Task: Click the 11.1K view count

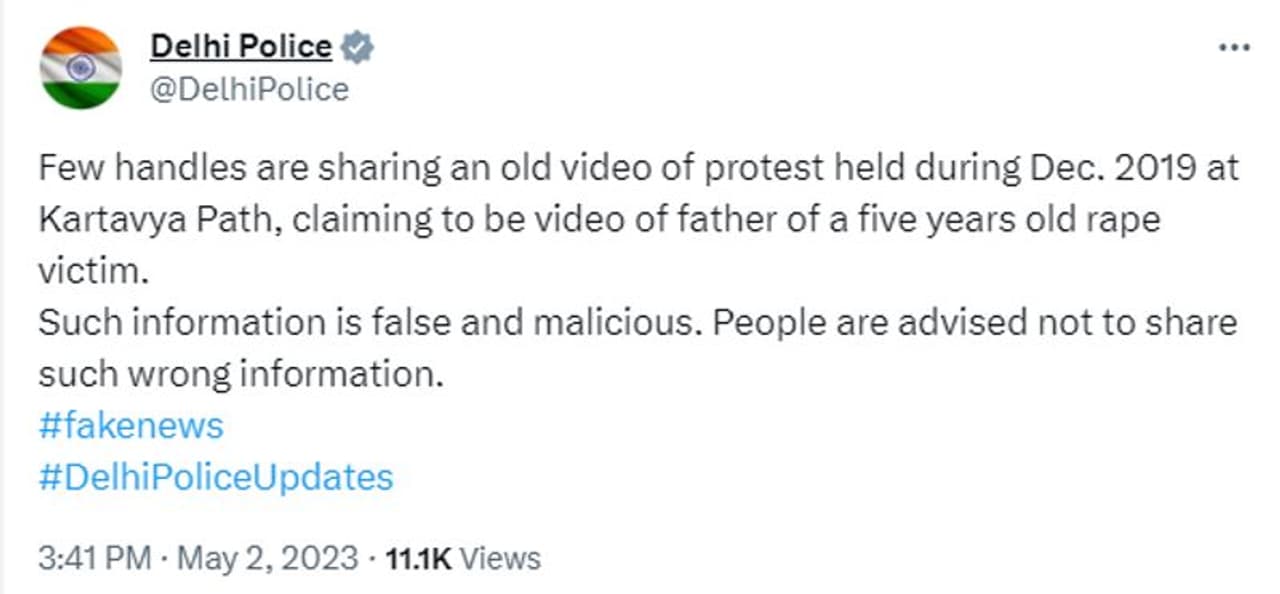Action: click(x=420, y=558)
